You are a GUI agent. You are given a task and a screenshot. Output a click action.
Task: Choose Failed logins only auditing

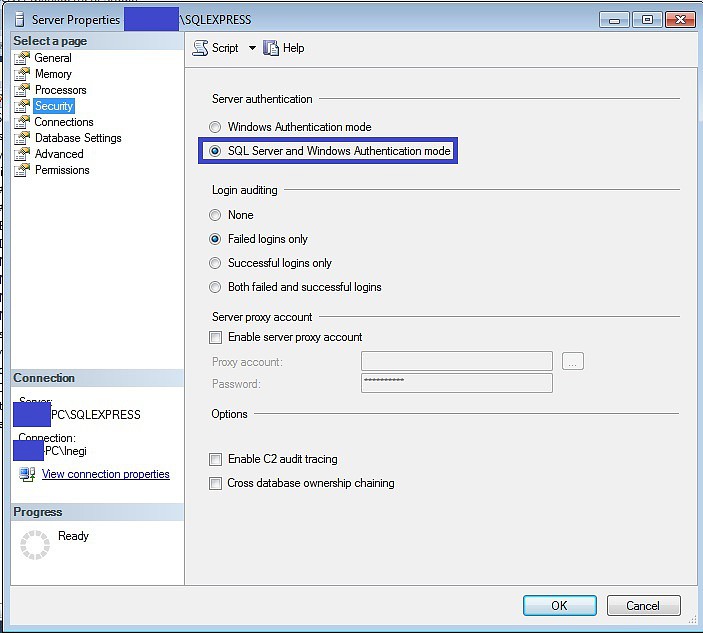point(215,239)
